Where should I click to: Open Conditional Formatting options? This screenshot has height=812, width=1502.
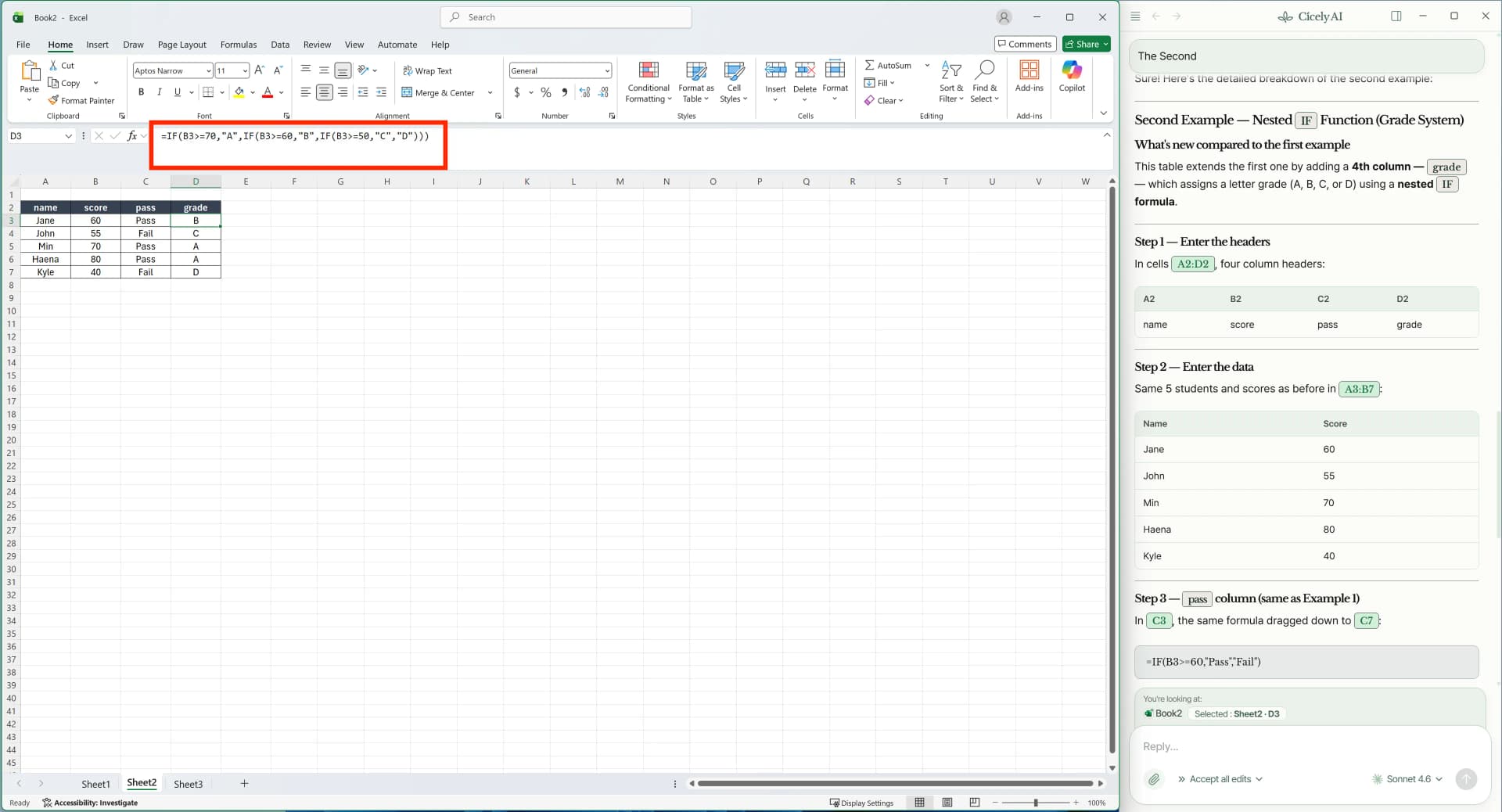coord(648,81)
